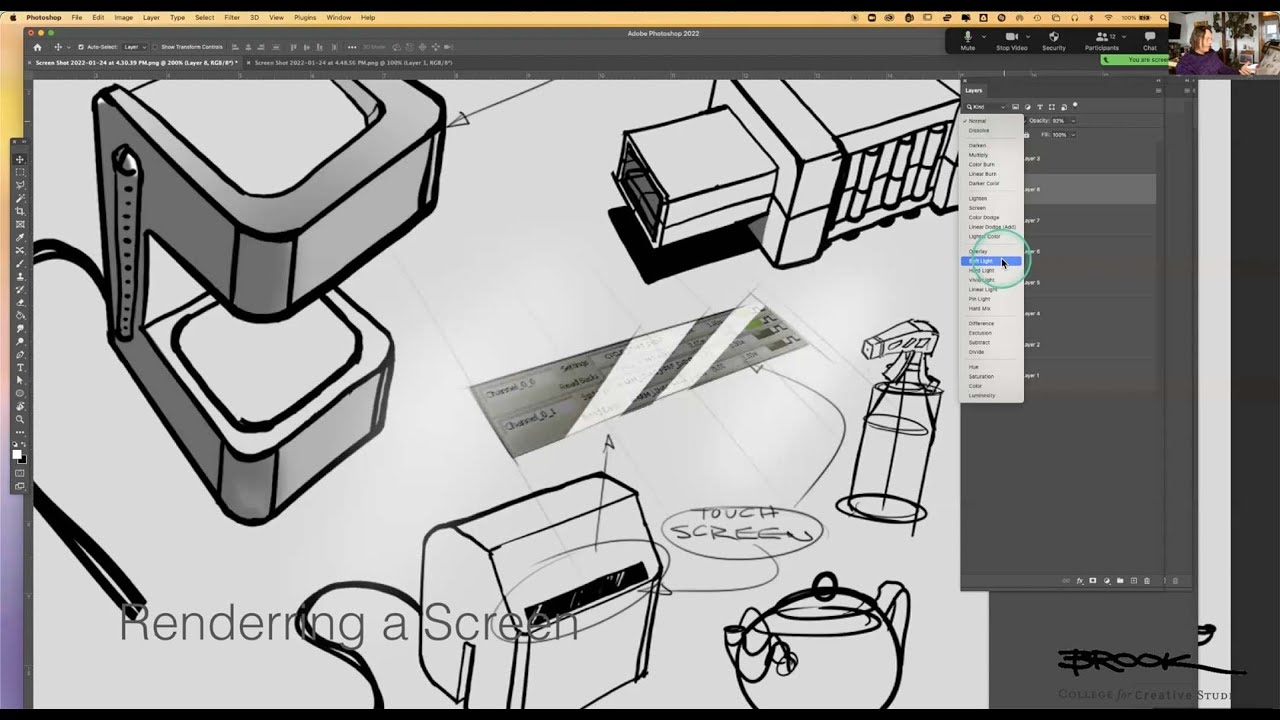Click the Add Layer Mask icon

click(x=1093, y=580)
